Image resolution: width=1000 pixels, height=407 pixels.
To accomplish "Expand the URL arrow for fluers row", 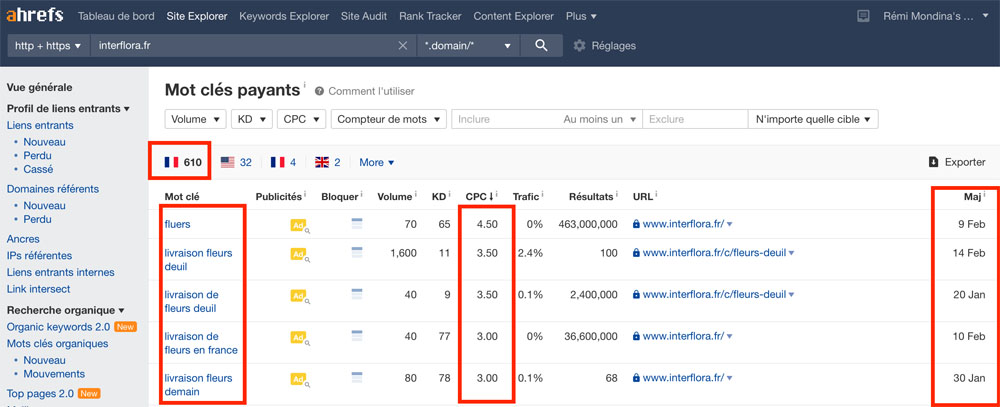I will (730, 225).
